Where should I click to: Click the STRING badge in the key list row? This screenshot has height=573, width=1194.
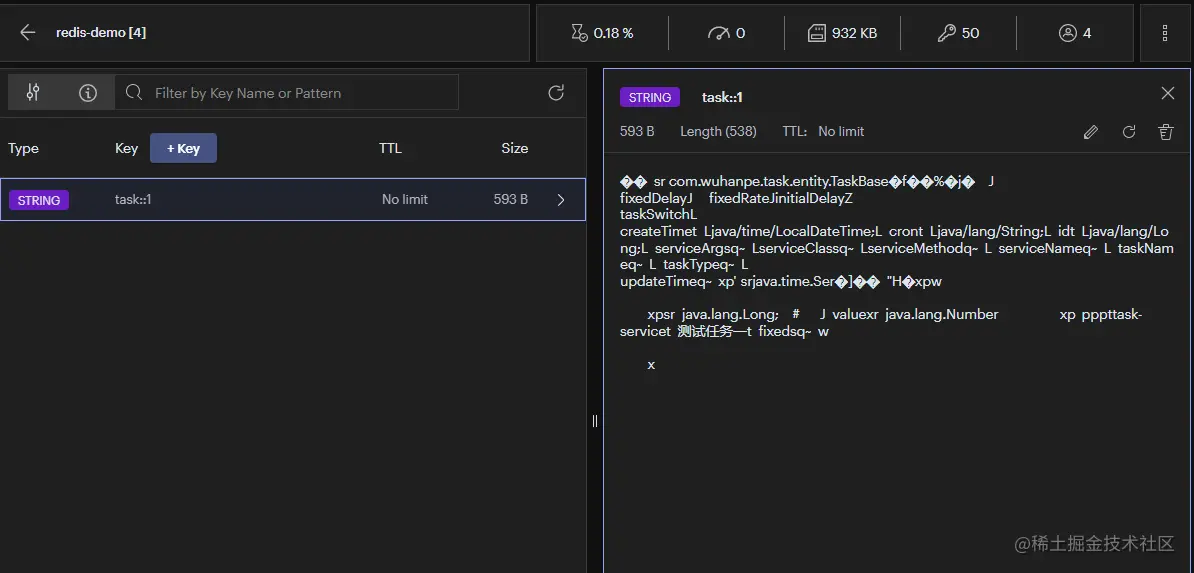[x=39, y=200]
